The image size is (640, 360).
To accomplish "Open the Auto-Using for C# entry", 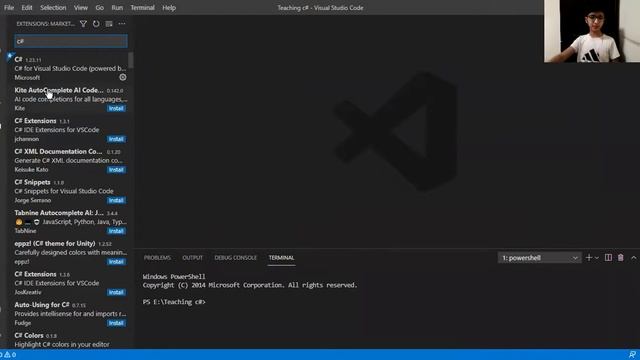I will [70, 313].
